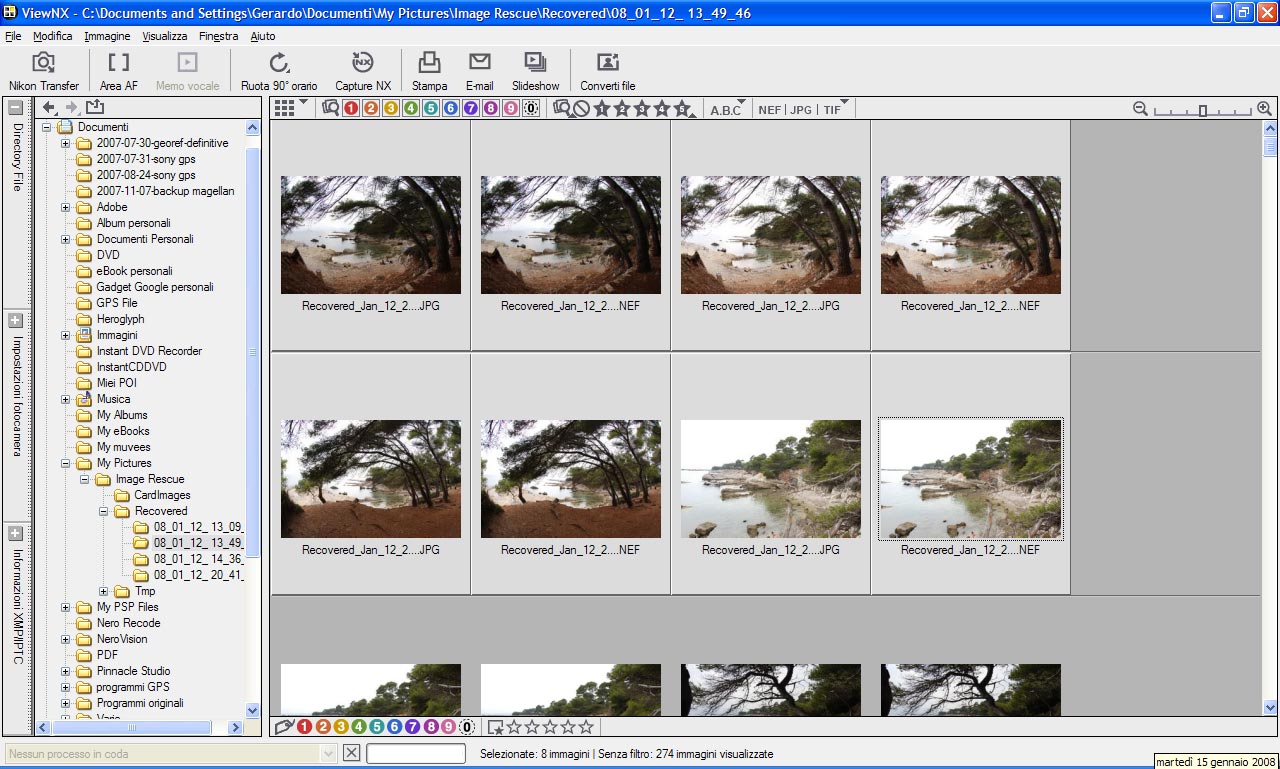Toggle the red label 1 filter at top
The width and height of the screenshot is (1280, 769).
coord(351,109)
